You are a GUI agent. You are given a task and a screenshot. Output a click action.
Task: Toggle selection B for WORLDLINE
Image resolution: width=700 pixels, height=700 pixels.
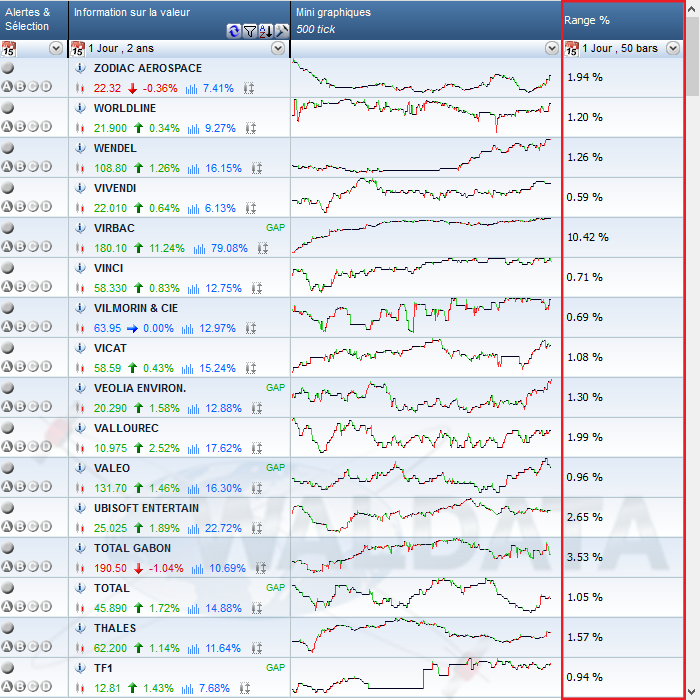[20, 126]
